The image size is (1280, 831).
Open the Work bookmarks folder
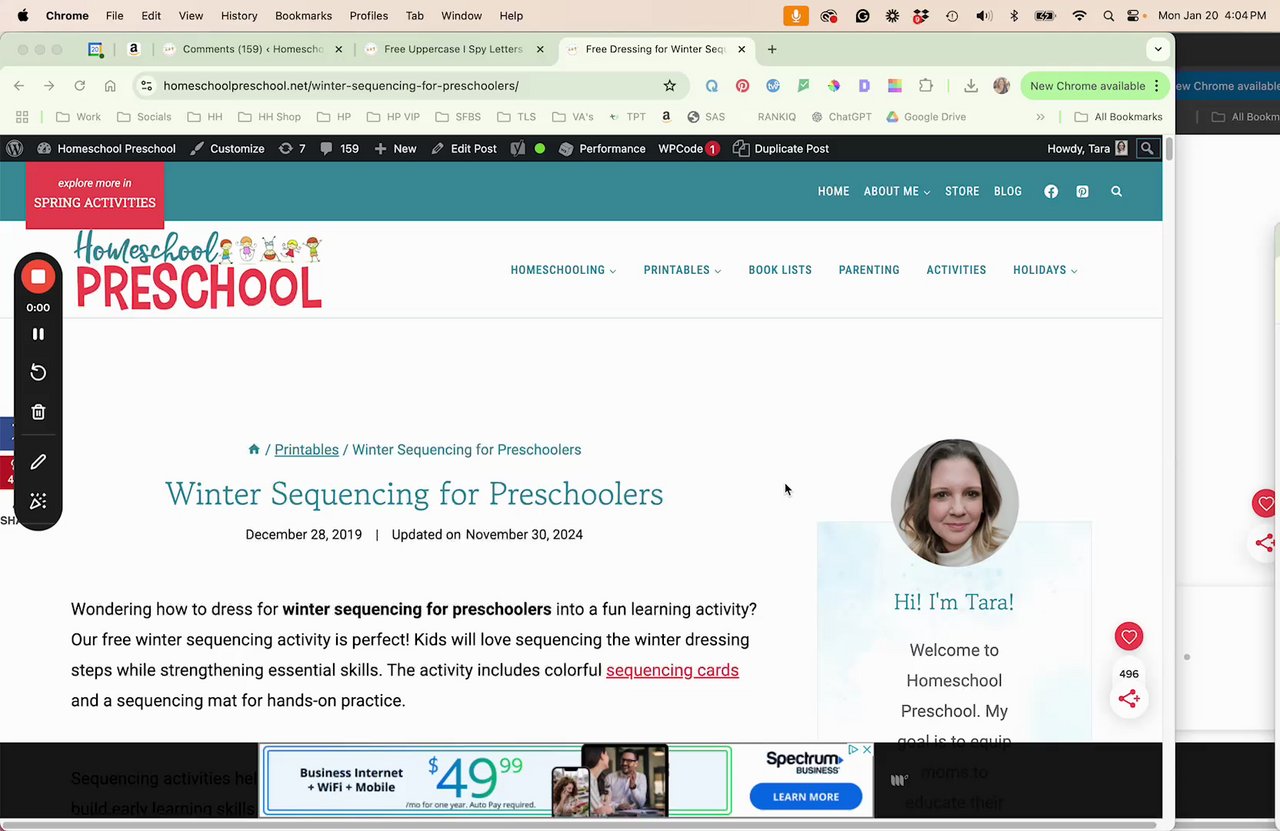coord(78,117)
